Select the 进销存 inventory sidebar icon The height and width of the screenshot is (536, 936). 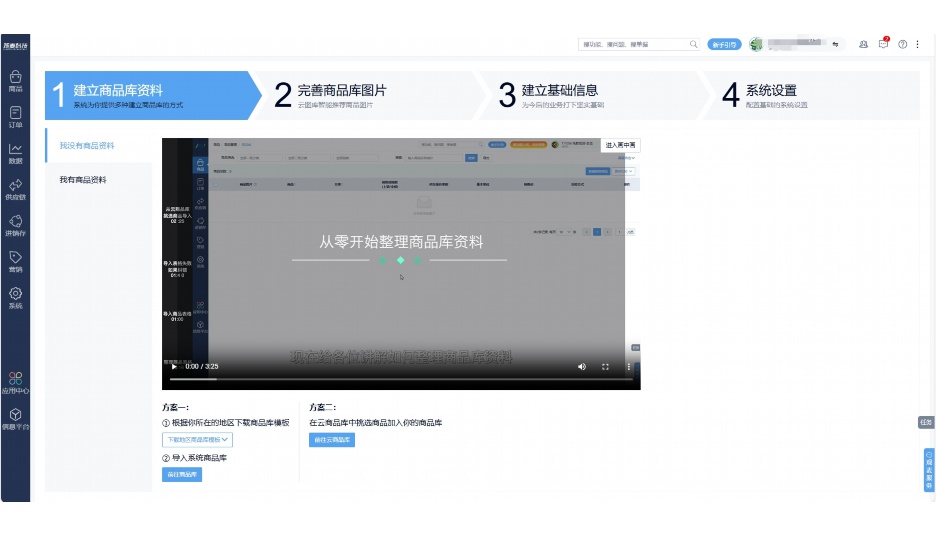pyautogui.click(x=15, y=225)
